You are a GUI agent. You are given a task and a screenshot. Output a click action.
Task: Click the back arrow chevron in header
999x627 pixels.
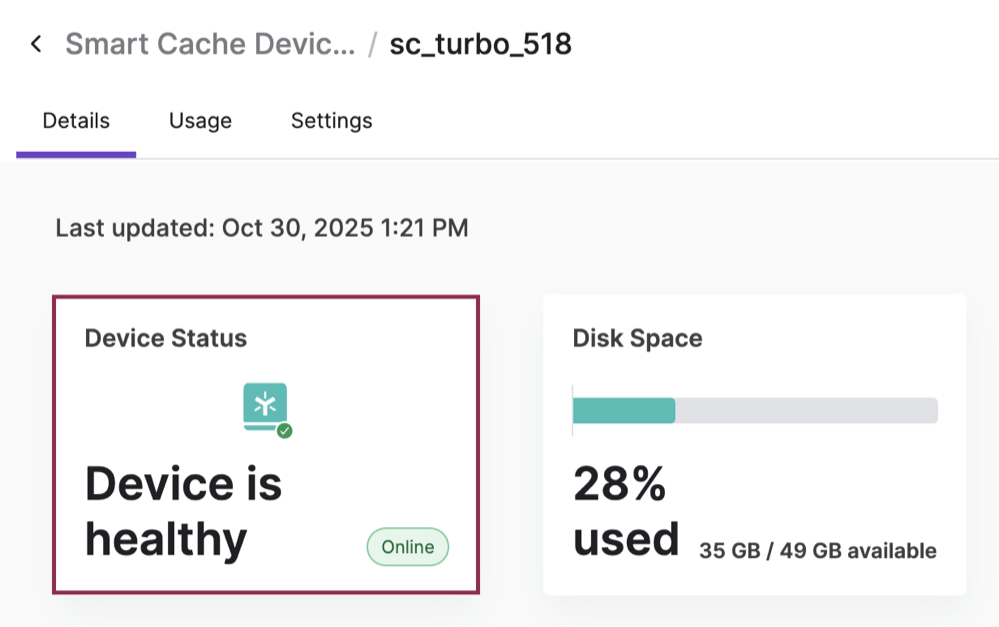click(x=36, y=43)
